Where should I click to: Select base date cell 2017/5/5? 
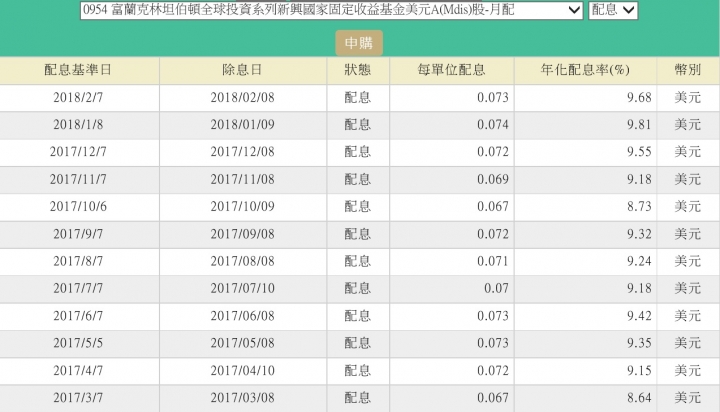click(78, 343)
